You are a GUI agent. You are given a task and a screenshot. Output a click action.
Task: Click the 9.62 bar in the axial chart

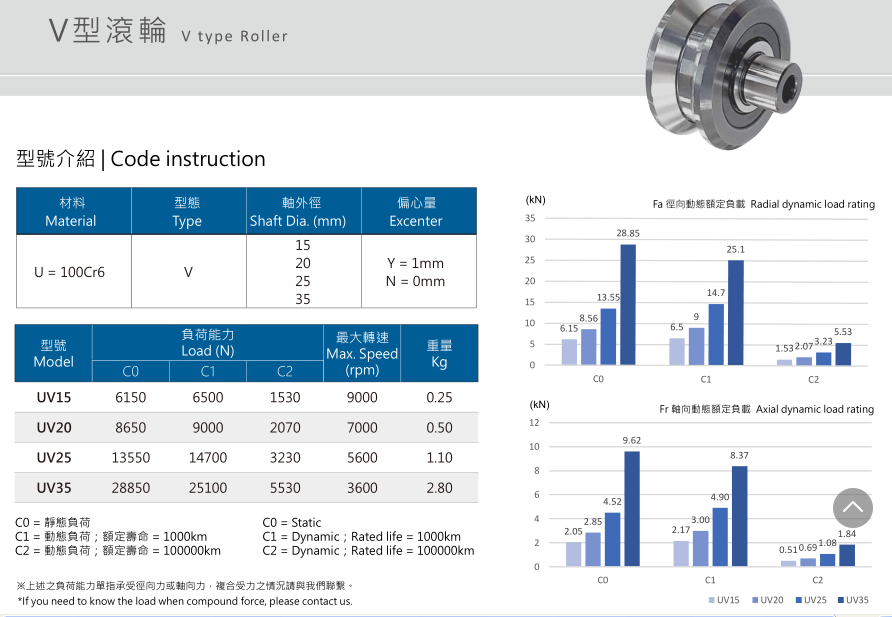632,508
